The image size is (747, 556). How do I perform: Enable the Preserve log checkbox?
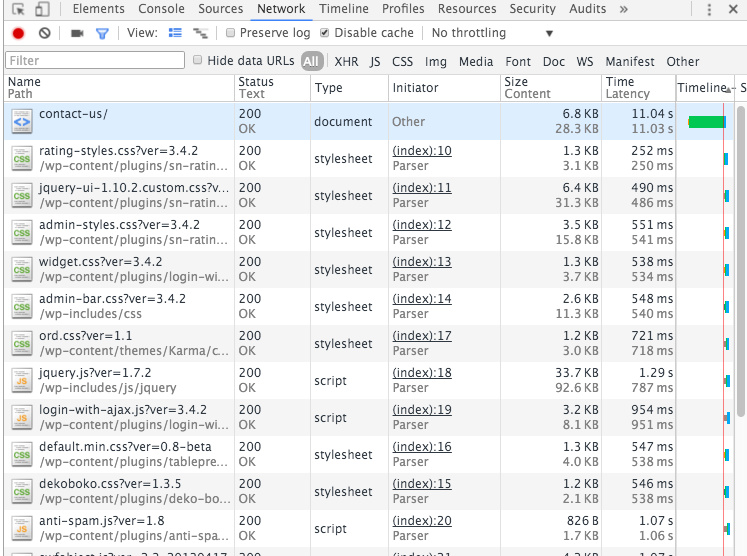(230, 33)
